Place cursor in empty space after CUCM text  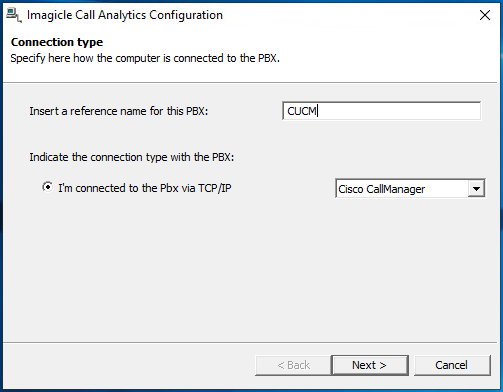pos(397,111)
